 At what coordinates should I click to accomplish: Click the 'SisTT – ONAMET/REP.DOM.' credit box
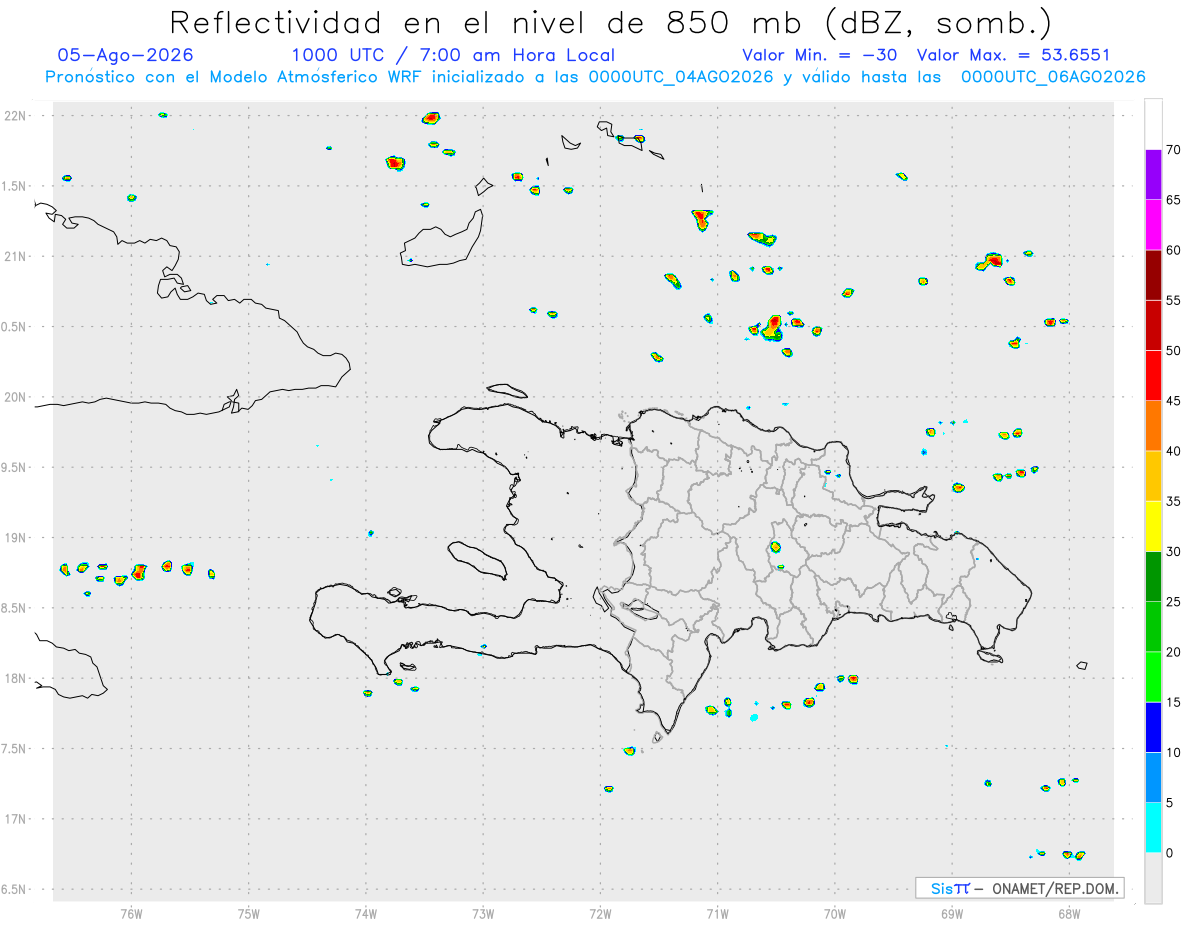tap(1019, 888)
